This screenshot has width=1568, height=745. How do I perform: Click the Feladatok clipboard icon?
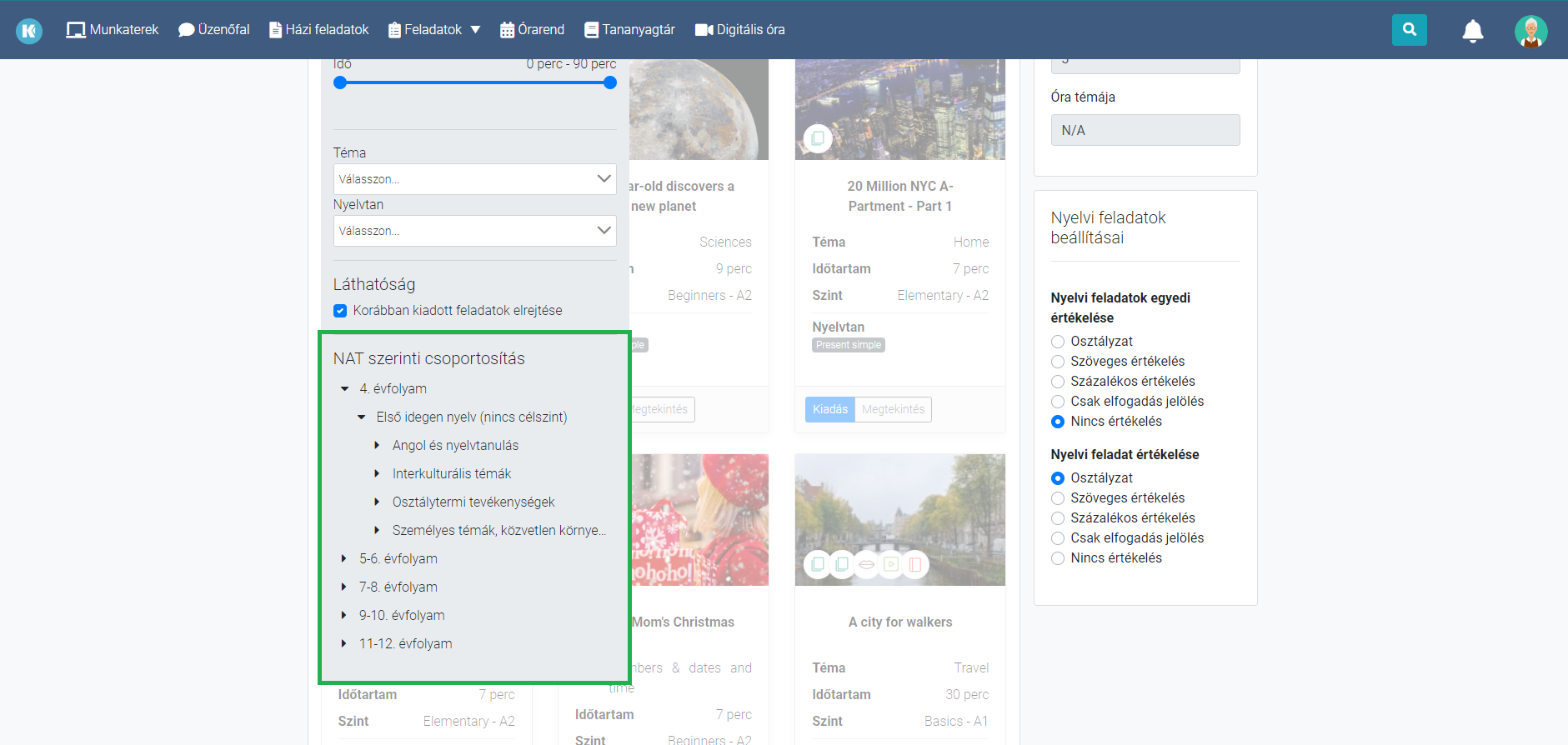tap(394, 30)
